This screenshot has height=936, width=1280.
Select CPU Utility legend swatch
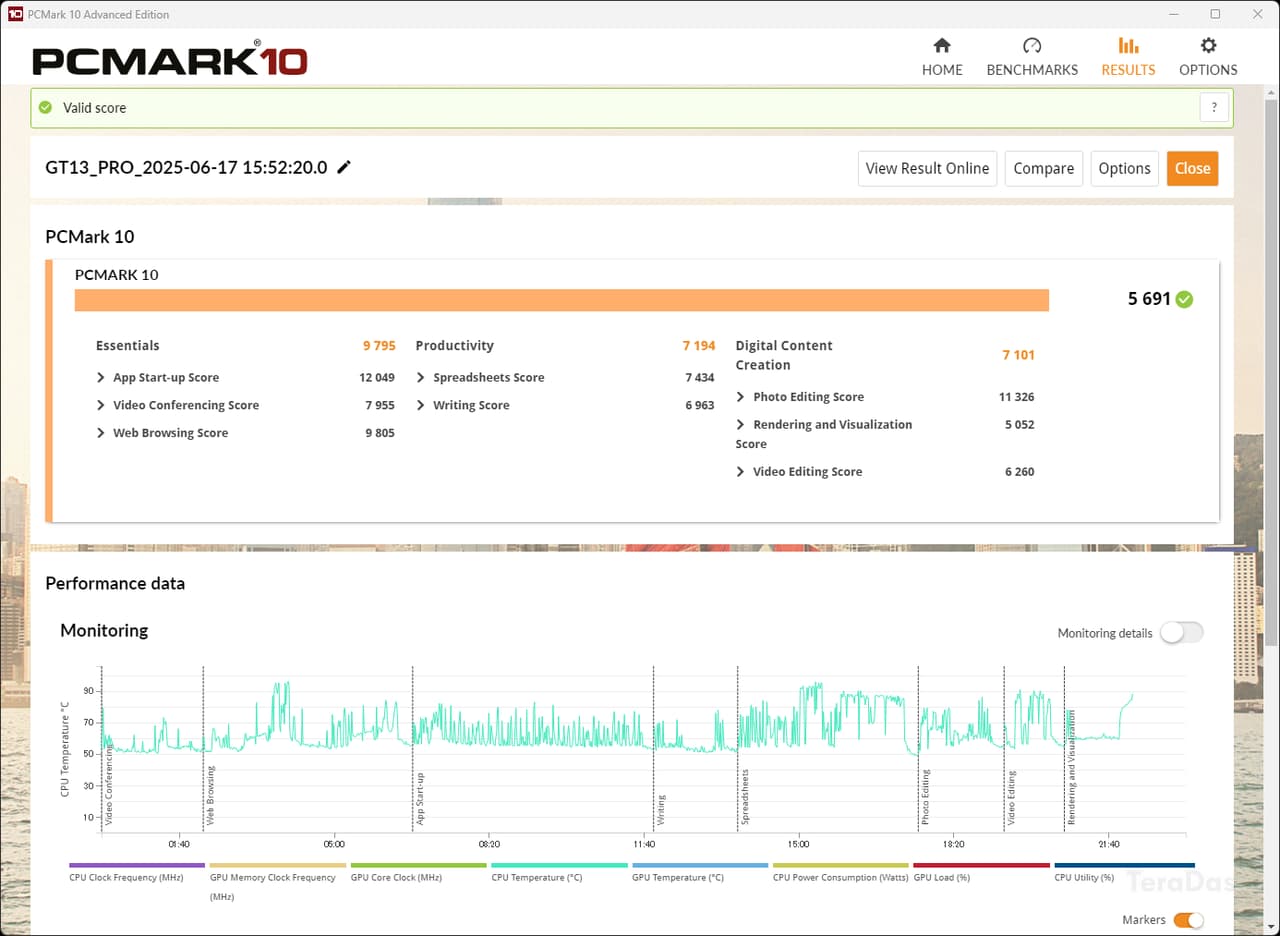pos(1124,865)
